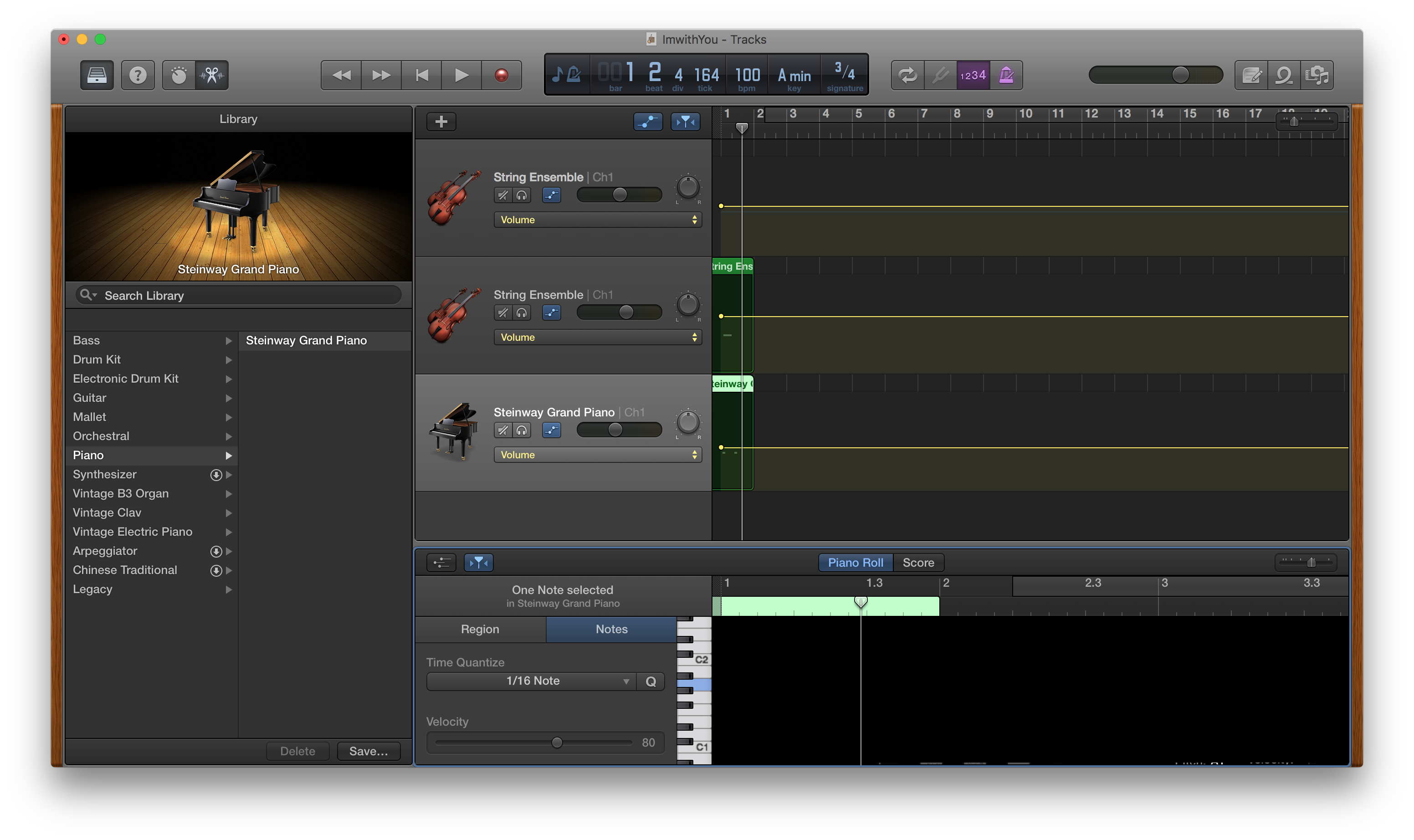
Task: Switch to the Score tab
Action: click(917, 563)
